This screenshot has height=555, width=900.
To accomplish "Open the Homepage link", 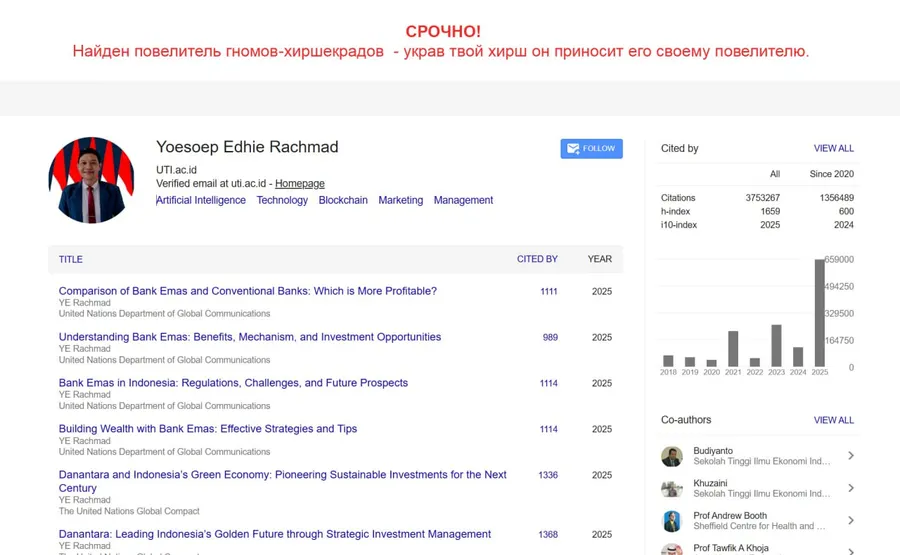I will [x=300, y=184].
